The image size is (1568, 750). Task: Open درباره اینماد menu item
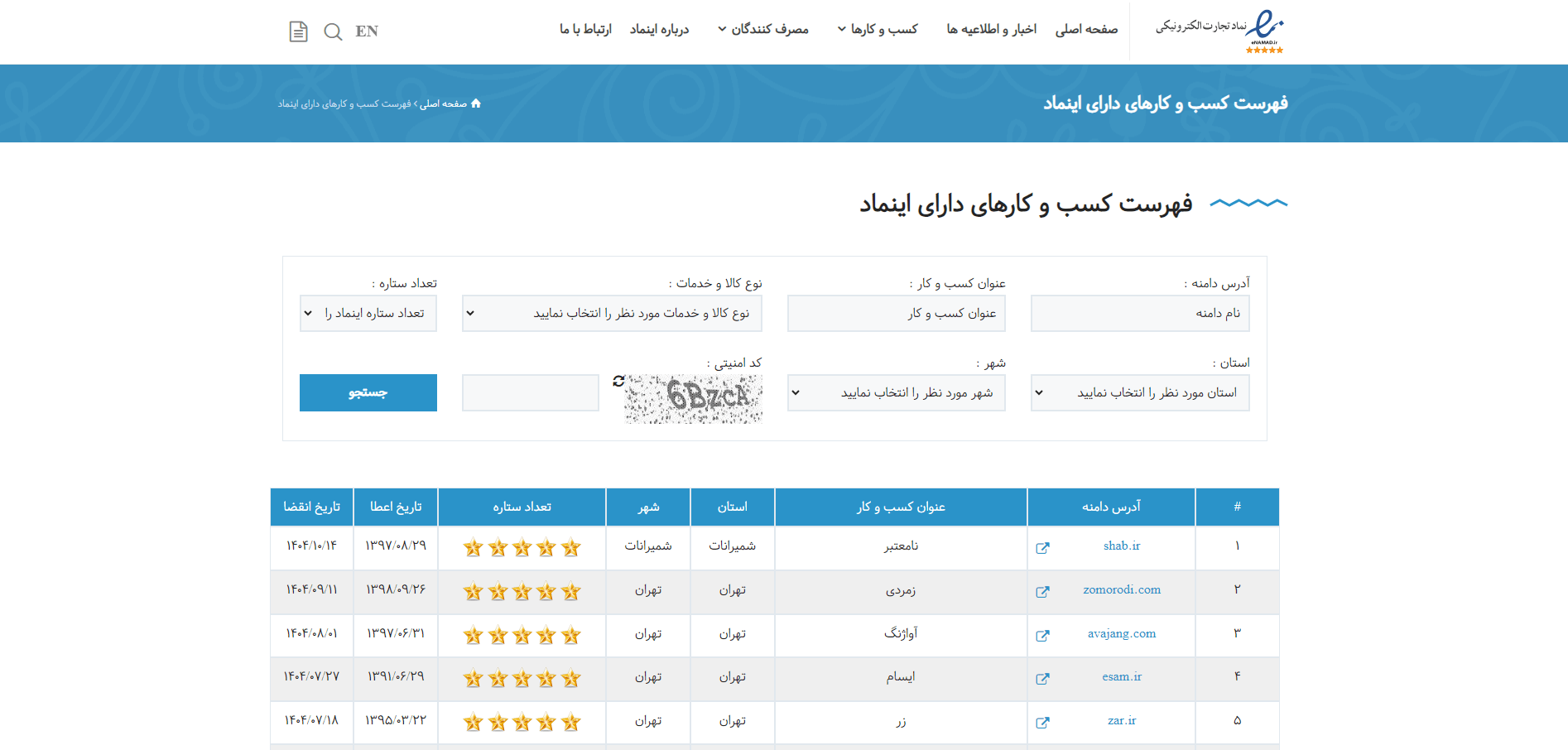pyautogui.click(x=659, y=29)
